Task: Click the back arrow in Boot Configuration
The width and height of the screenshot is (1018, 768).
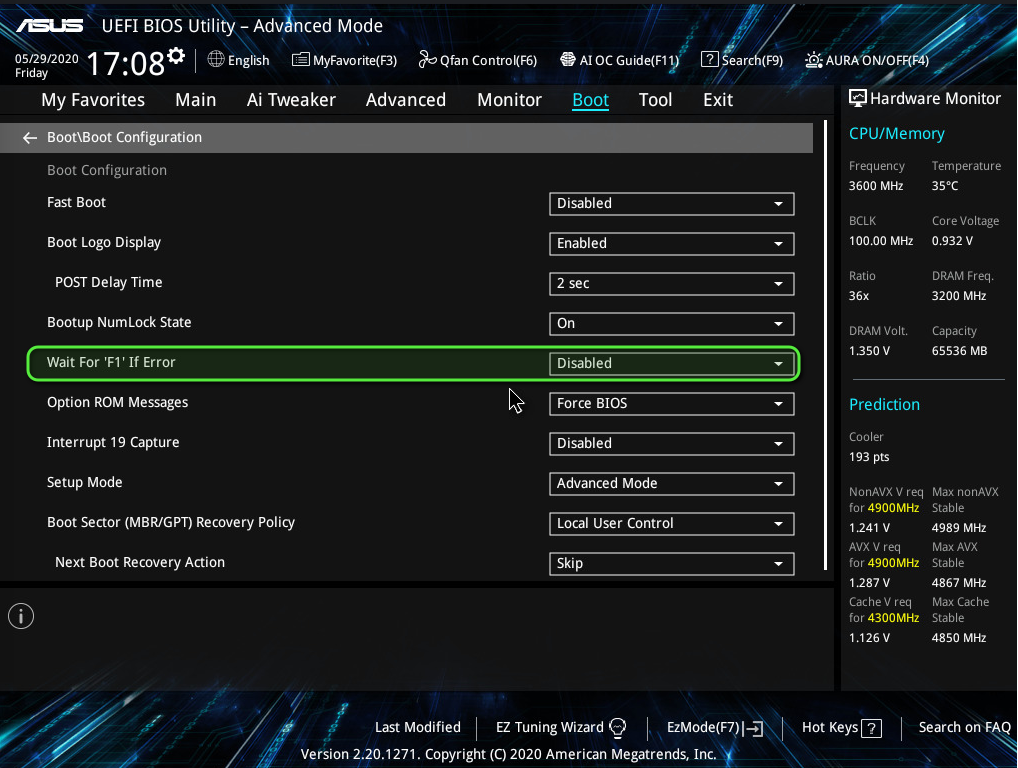Action: point(30,138)
